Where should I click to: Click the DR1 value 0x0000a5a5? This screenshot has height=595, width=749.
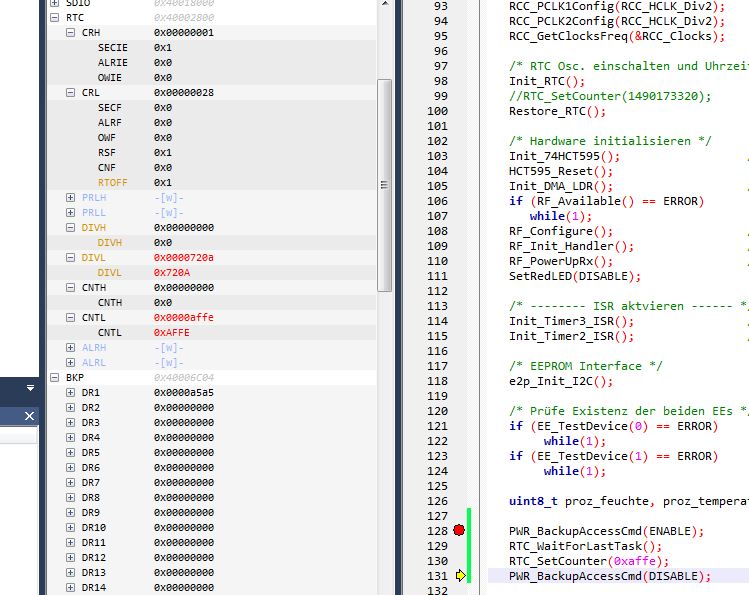[x=184, y=393]
